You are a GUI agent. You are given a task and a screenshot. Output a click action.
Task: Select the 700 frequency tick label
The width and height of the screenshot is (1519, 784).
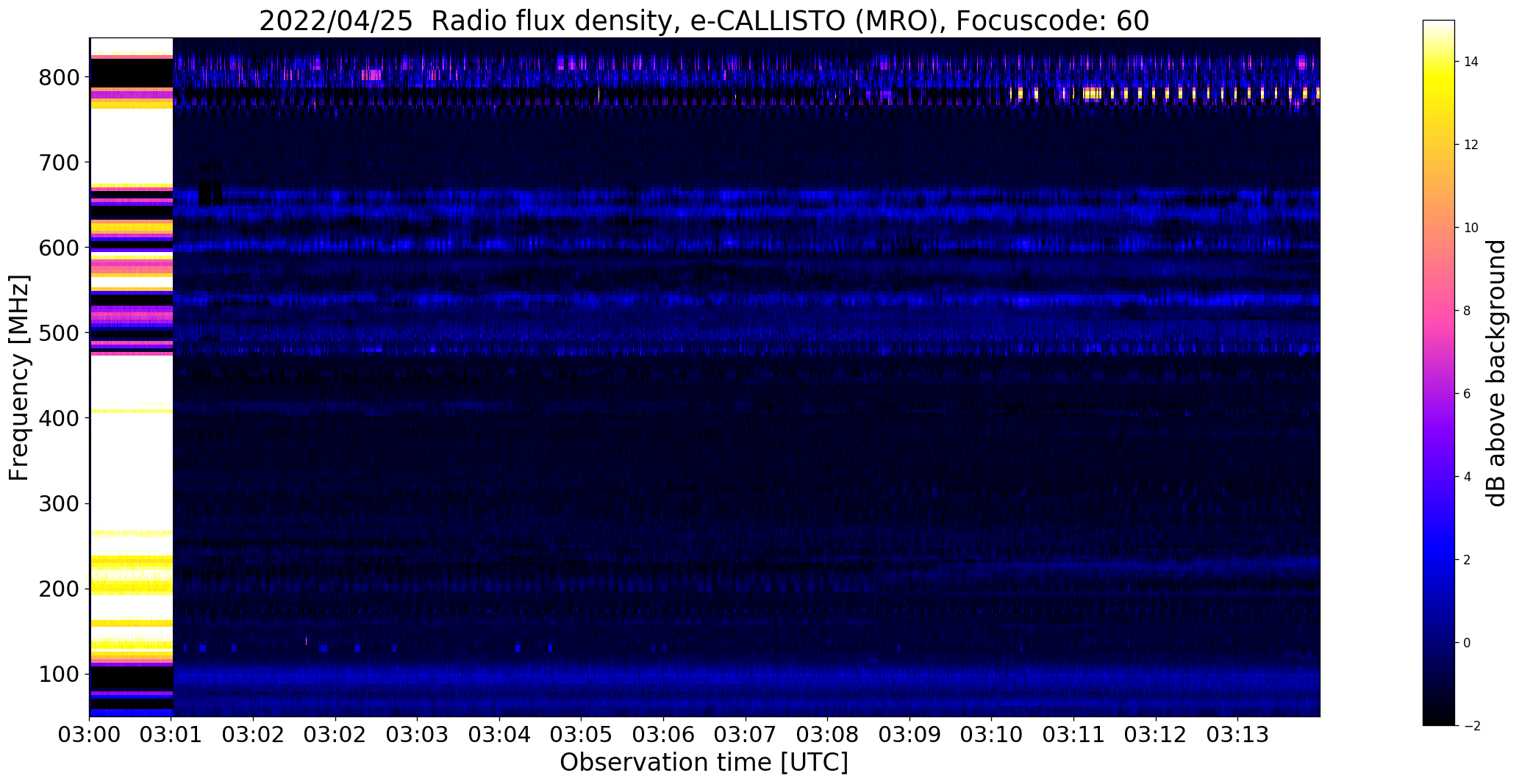point(58,162)
